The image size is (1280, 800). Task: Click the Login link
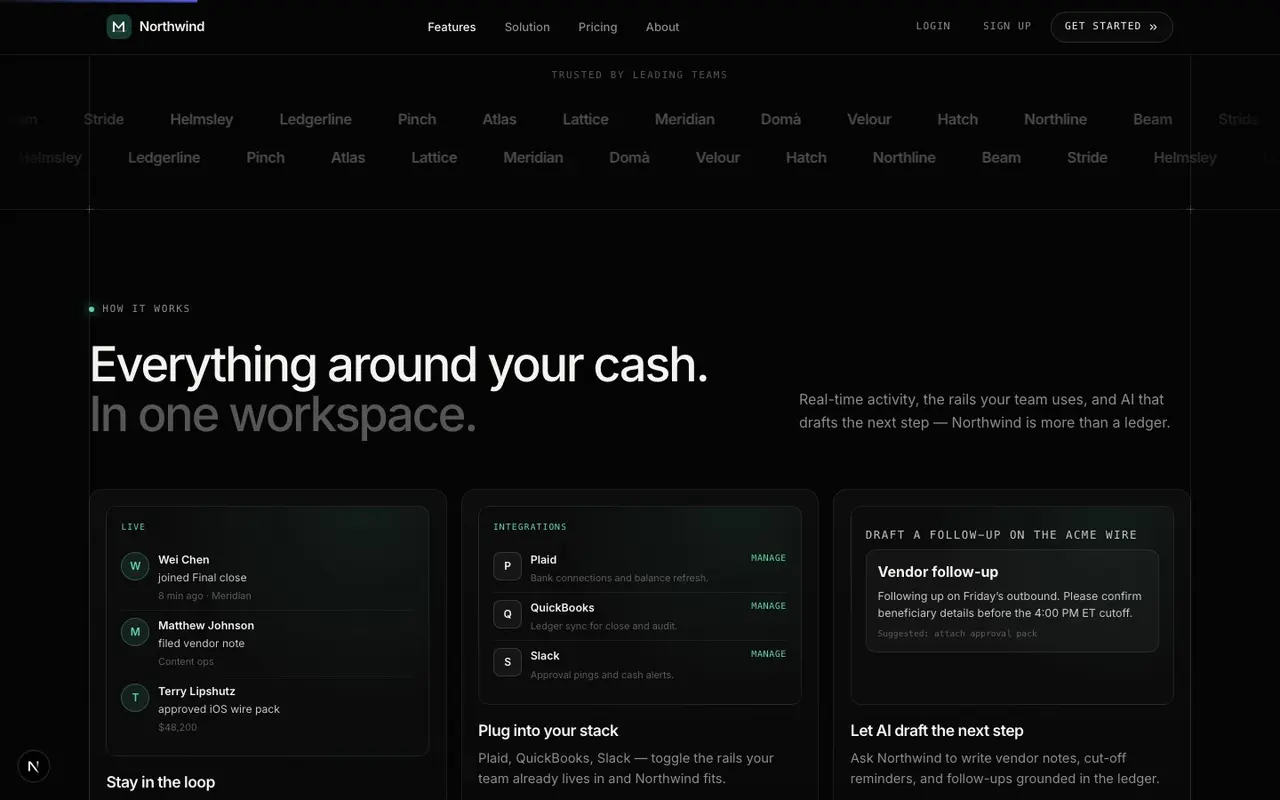(x=933, y=26)
